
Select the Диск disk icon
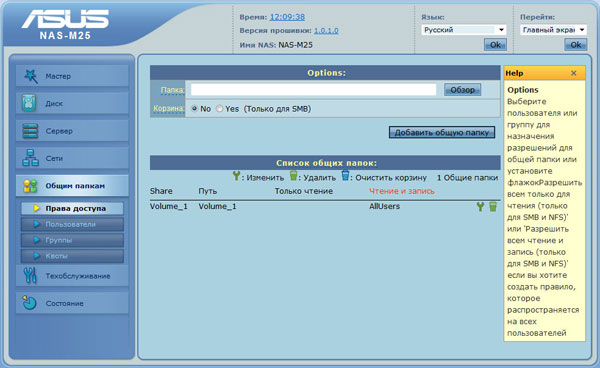(29, 103)
